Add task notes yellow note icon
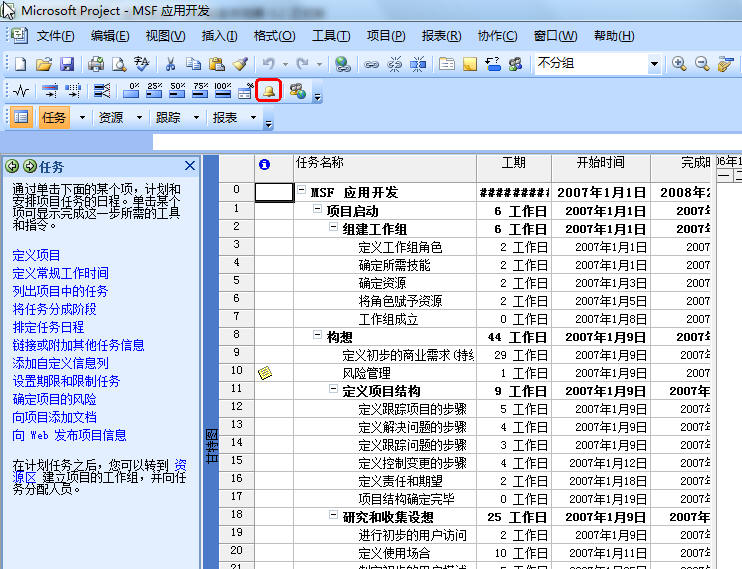 click(x=470, y=64)
